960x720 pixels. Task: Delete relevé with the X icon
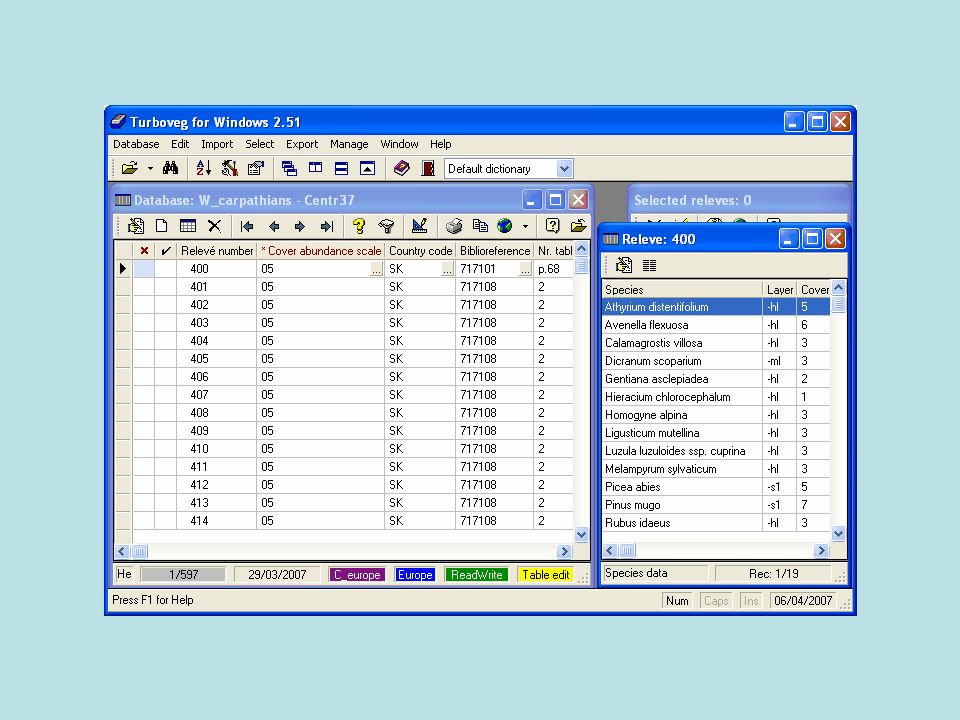[214, 227]
